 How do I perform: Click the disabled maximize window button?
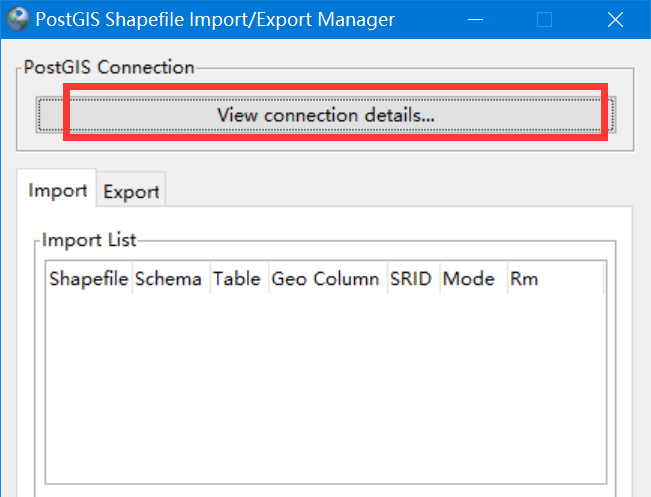point(545,19)
